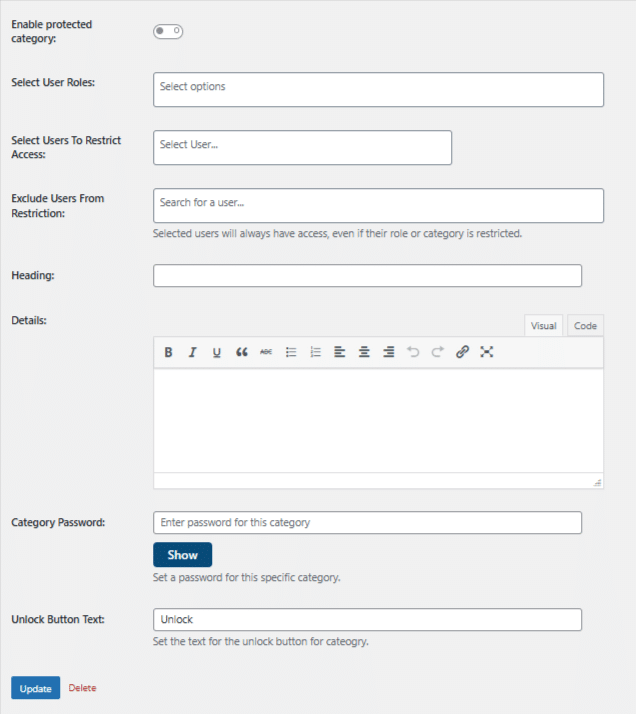Enable the protected category toggle
Screen dimensions: 636x714
(168, 31)
